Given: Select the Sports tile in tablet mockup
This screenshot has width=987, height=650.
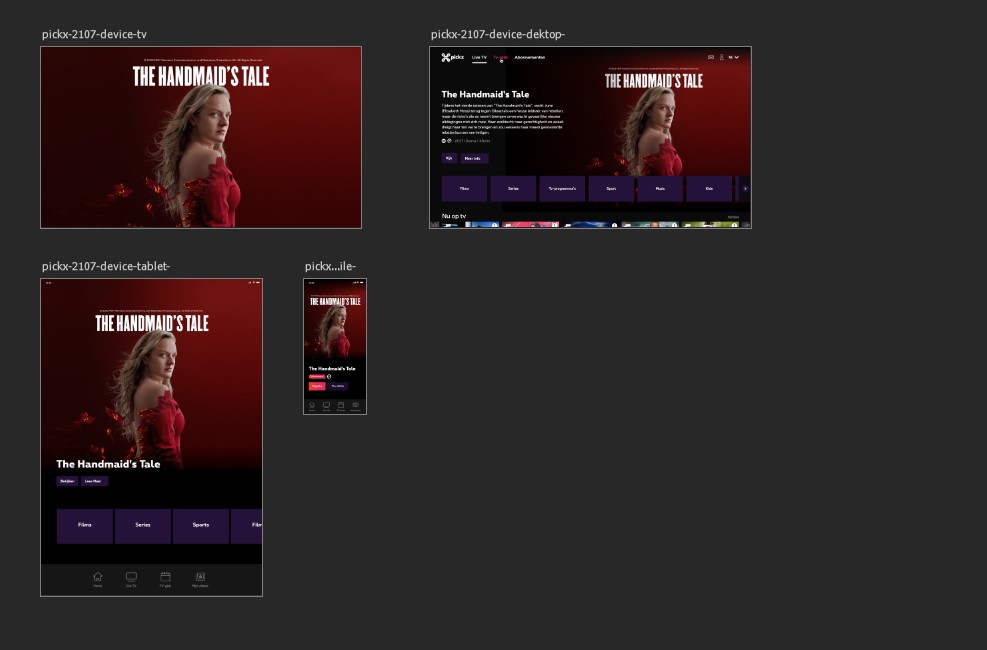Looking at the screenshot, I should [x=201, y=525].
